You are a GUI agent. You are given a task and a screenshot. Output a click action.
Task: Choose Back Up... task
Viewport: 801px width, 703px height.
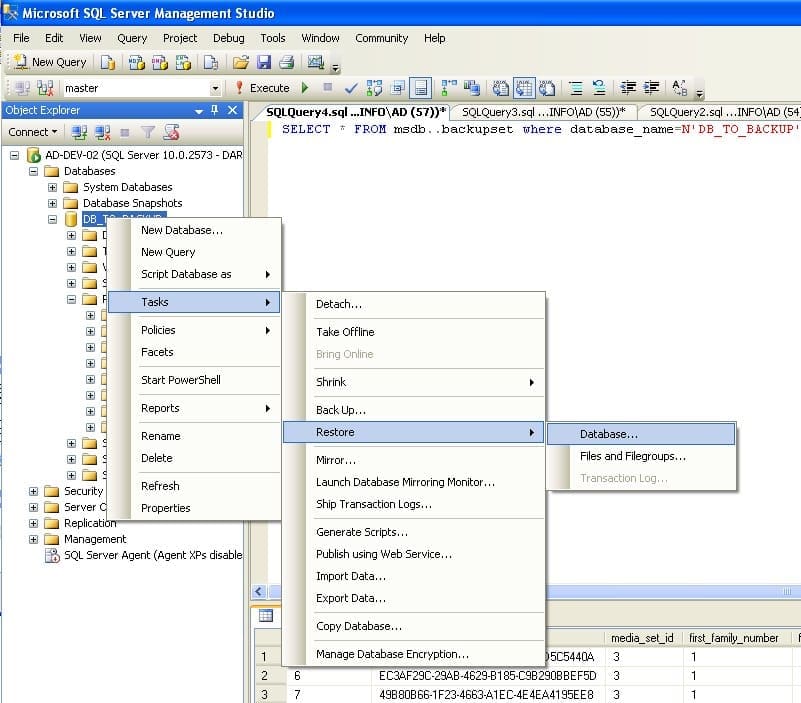coord(414,410)
